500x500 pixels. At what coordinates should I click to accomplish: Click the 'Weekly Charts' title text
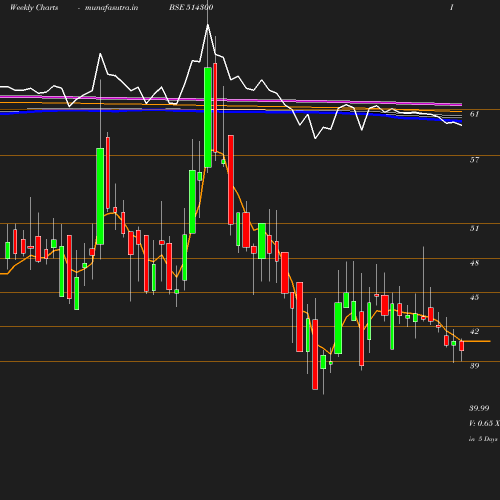point(34,7)
